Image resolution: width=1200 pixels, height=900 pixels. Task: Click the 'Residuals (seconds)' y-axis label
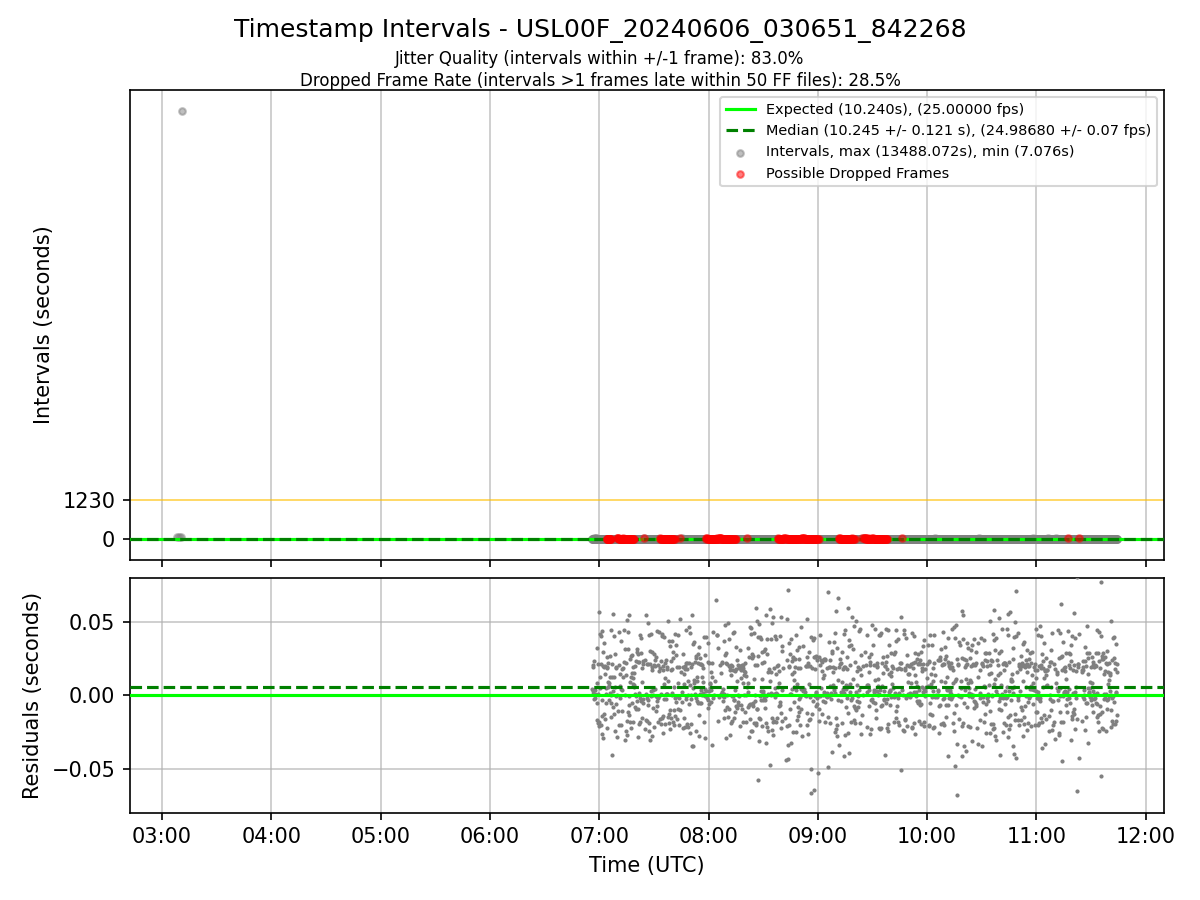32,696
